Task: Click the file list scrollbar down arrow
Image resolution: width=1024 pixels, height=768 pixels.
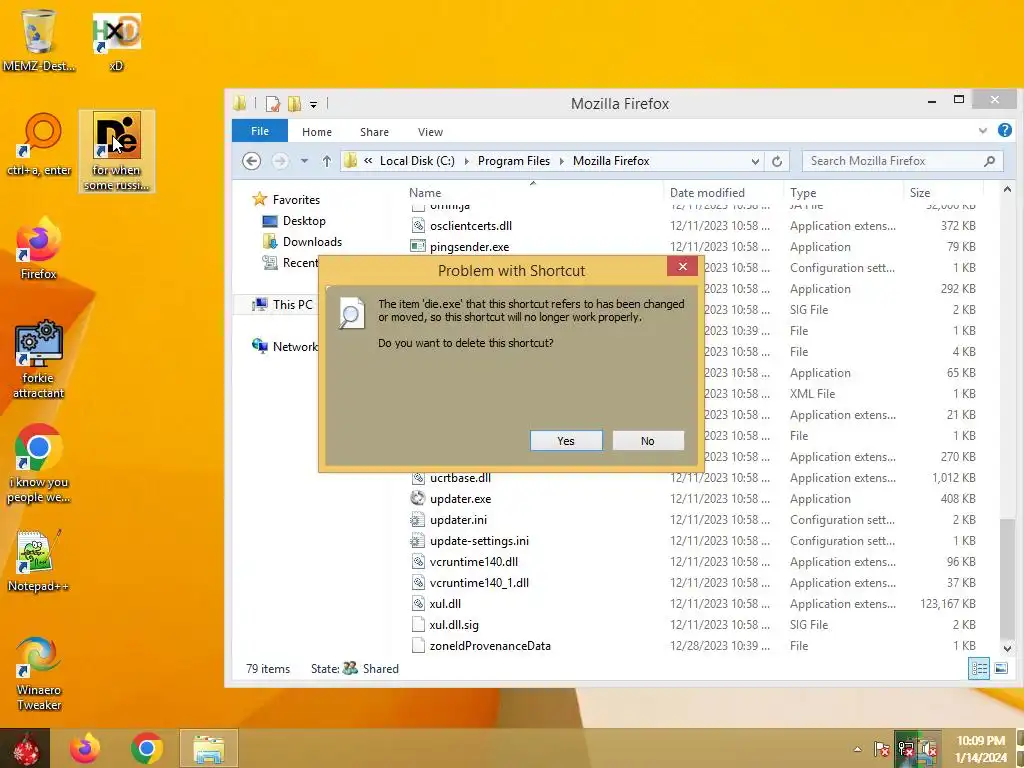Action: 1007,648
